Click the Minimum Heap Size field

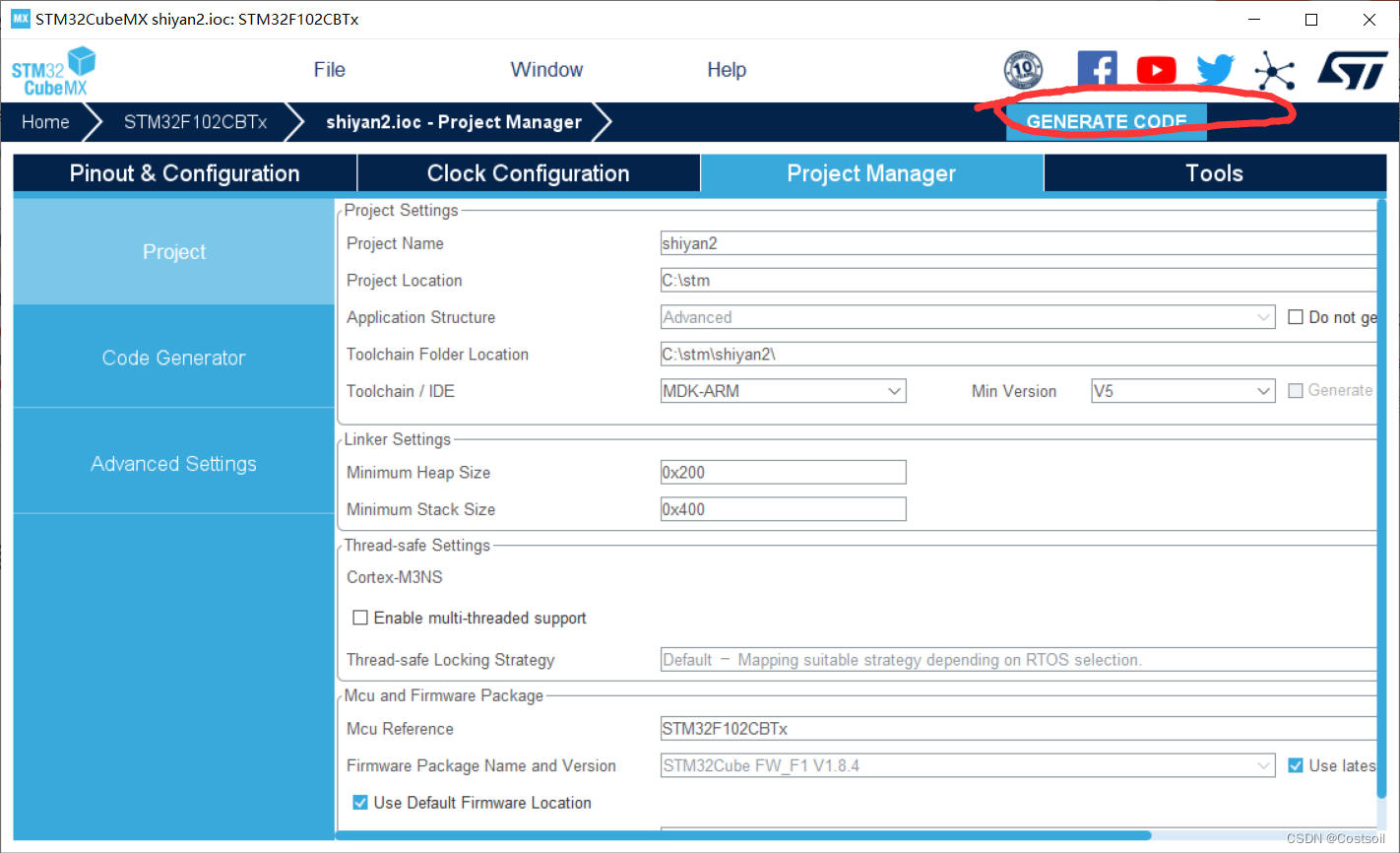784,473
